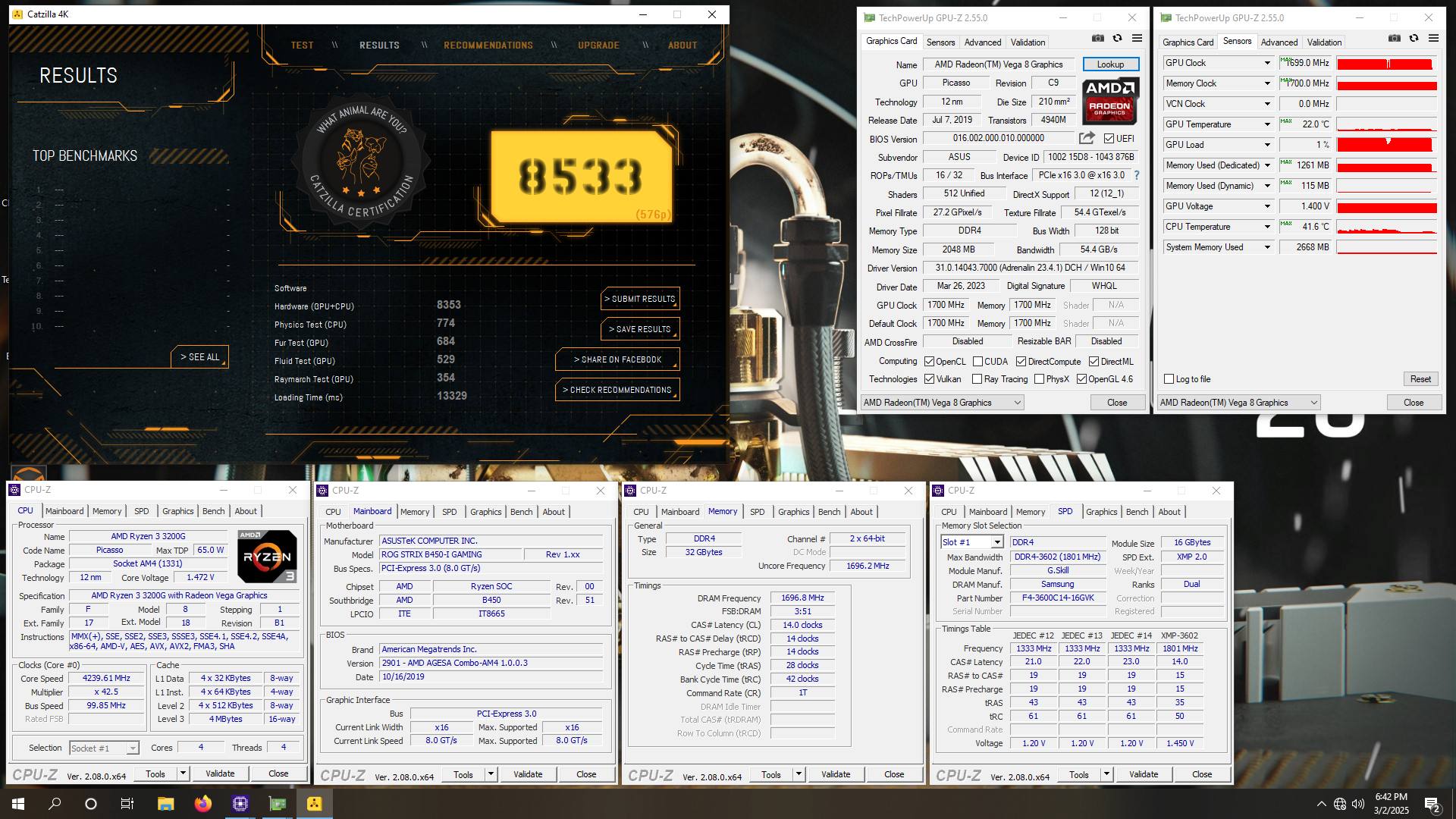Image resolution: width=1456 pixels, height=819 pixels.
Task: Expand Memory Clock sensor dropdown
Action: click(x=1266, y=83)
